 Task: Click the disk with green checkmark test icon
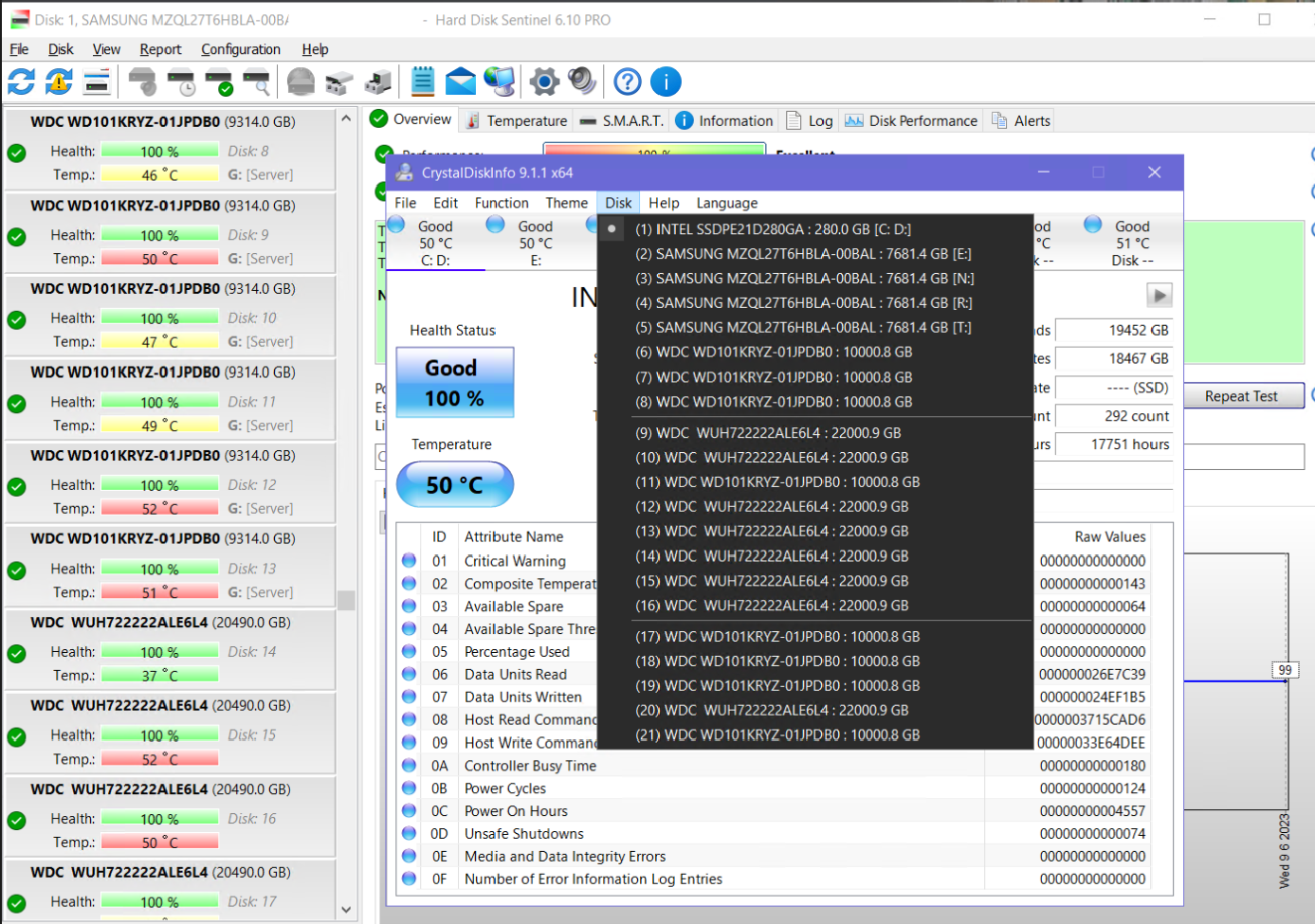219,83
